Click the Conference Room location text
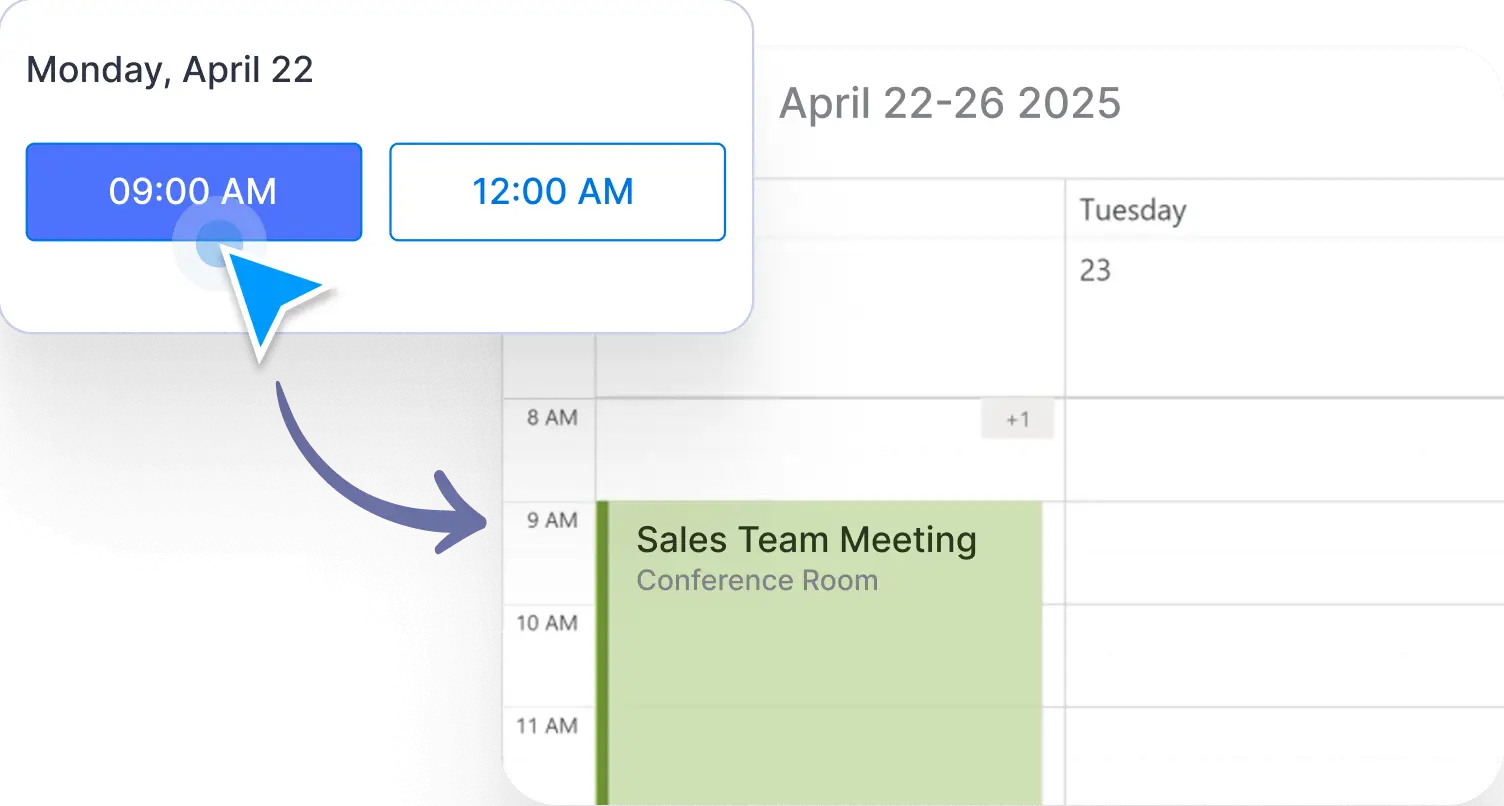 pyautogui.click(x=757, y=581)
